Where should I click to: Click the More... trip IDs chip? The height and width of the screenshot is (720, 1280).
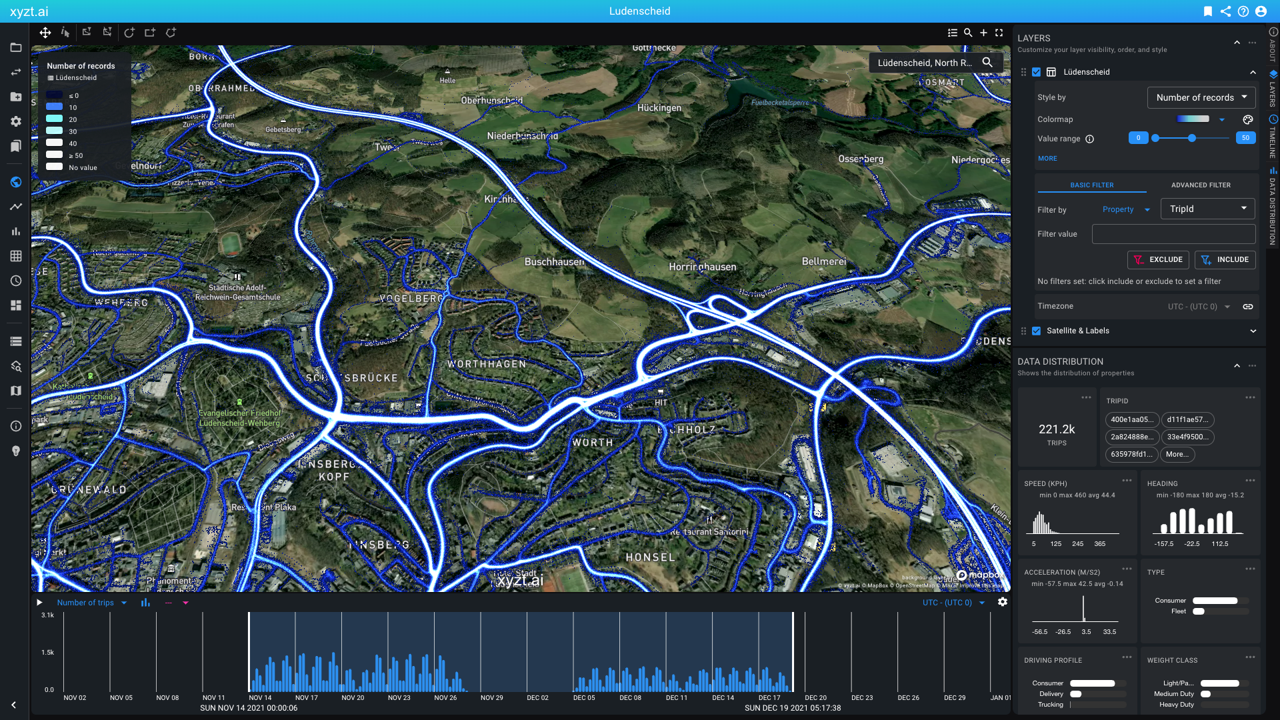[x=1177, y=454]
